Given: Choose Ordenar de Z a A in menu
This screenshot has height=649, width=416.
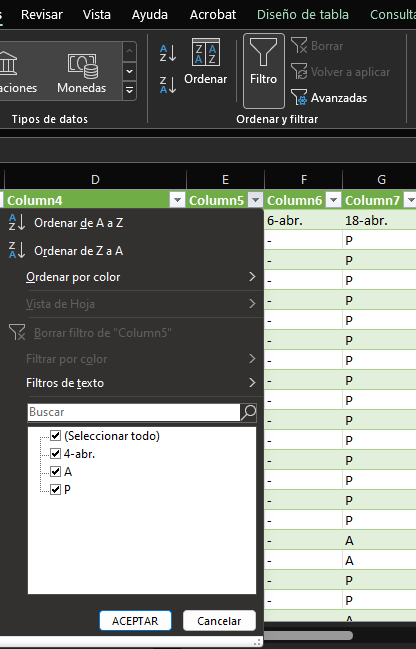Looking at the screenshot, I should coord(79,251).
